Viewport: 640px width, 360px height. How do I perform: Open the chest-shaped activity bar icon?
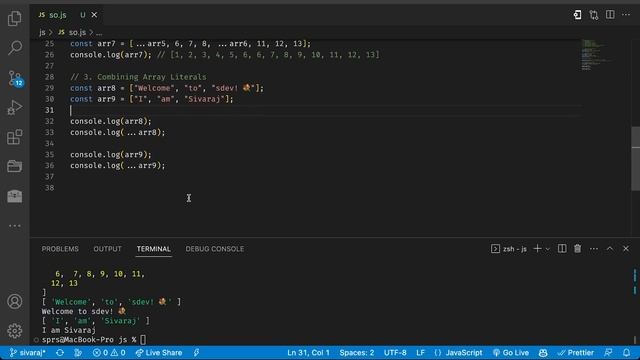[x=15, y=196]
